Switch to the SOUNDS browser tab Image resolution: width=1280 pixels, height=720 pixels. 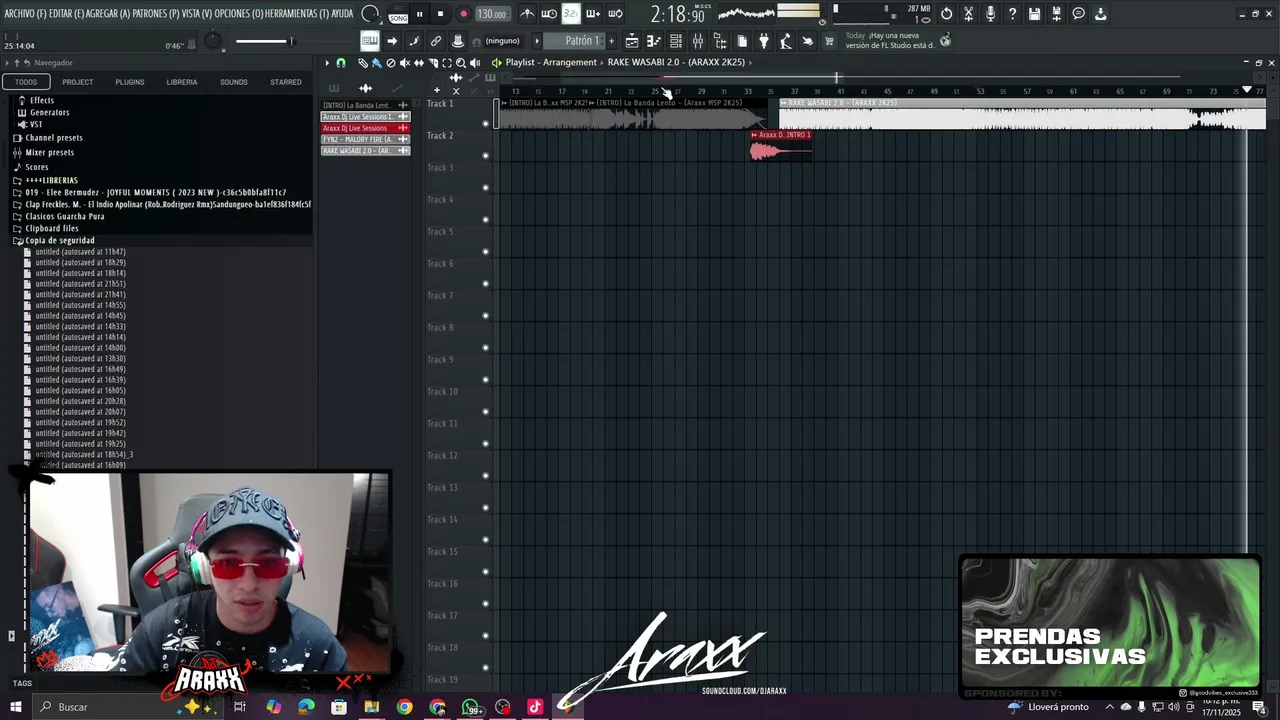(x=233, y=82)
